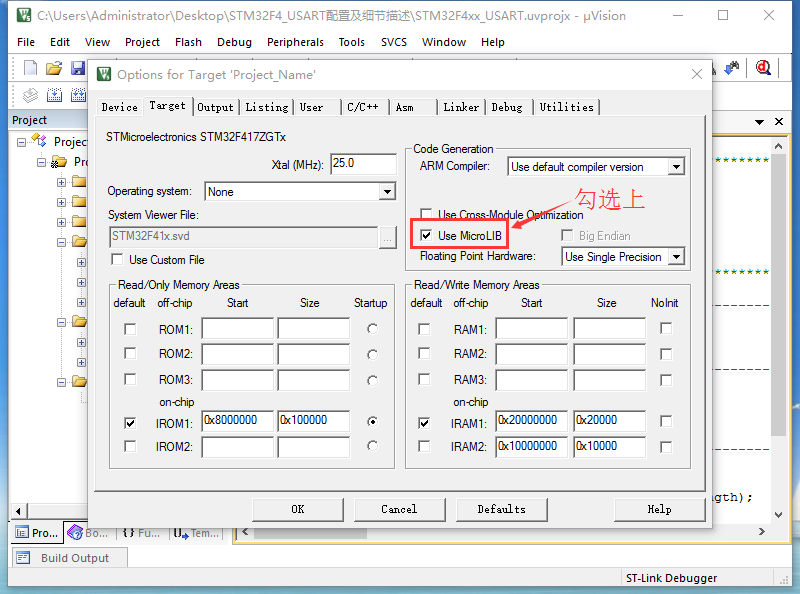Click the IRAM1 Size field
This screenshot has width=800, height=594.
(609, 420)
